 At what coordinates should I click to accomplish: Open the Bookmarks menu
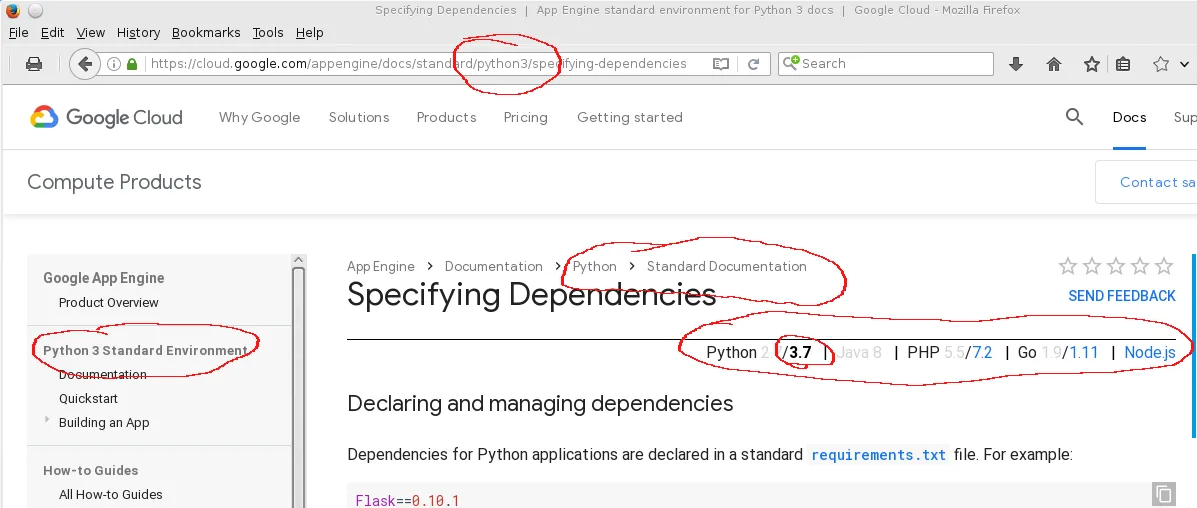coord(206,33)
